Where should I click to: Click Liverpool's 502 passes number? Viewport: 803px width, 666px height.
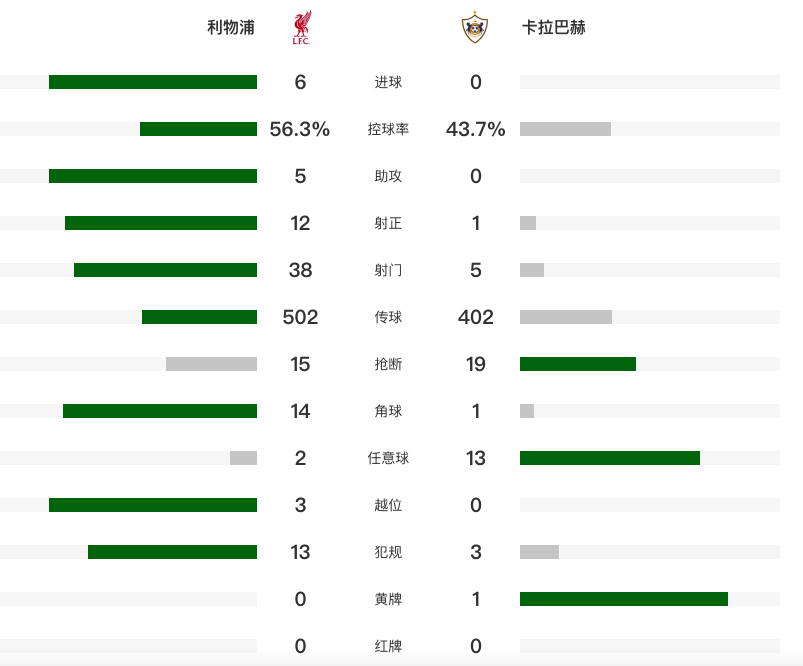point(300,317)
